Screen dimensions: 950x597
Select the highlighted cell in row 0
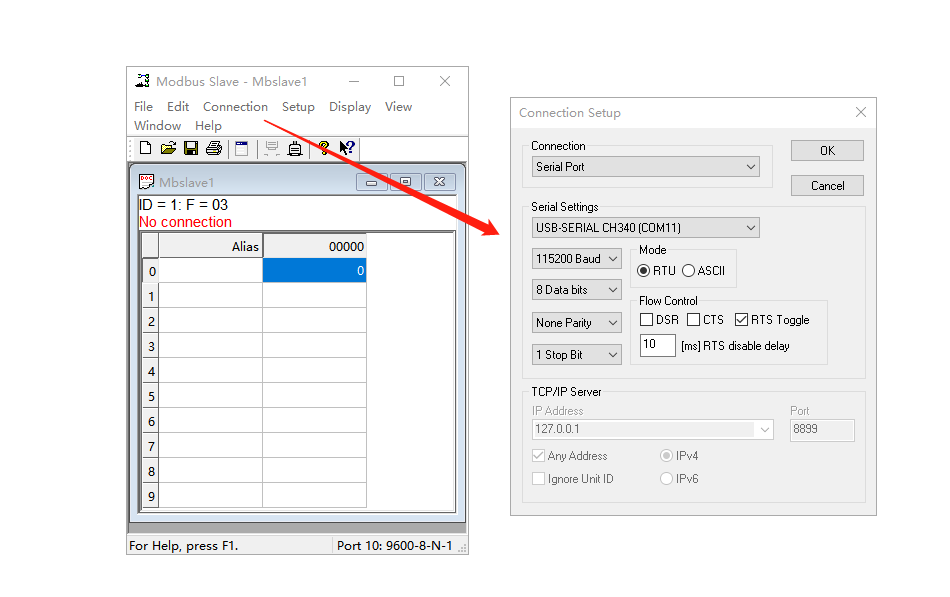(314, 271)
